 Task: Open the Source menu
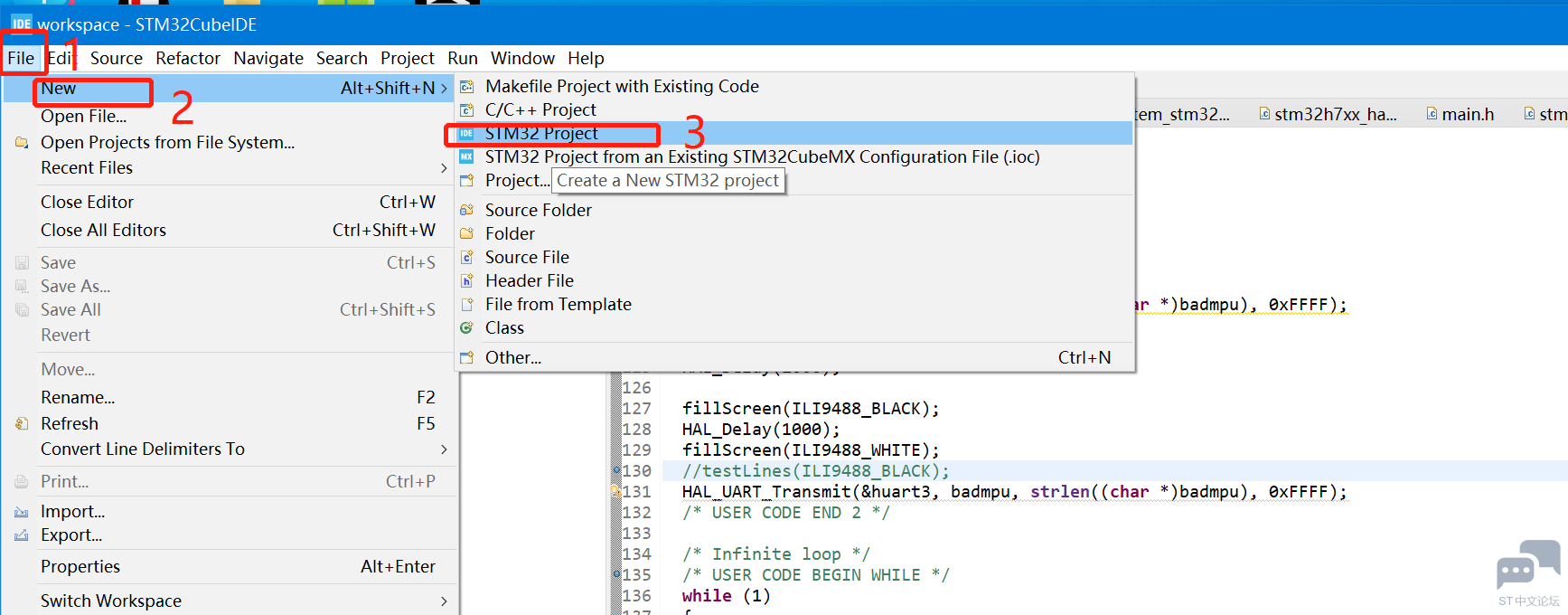(116, 58)
